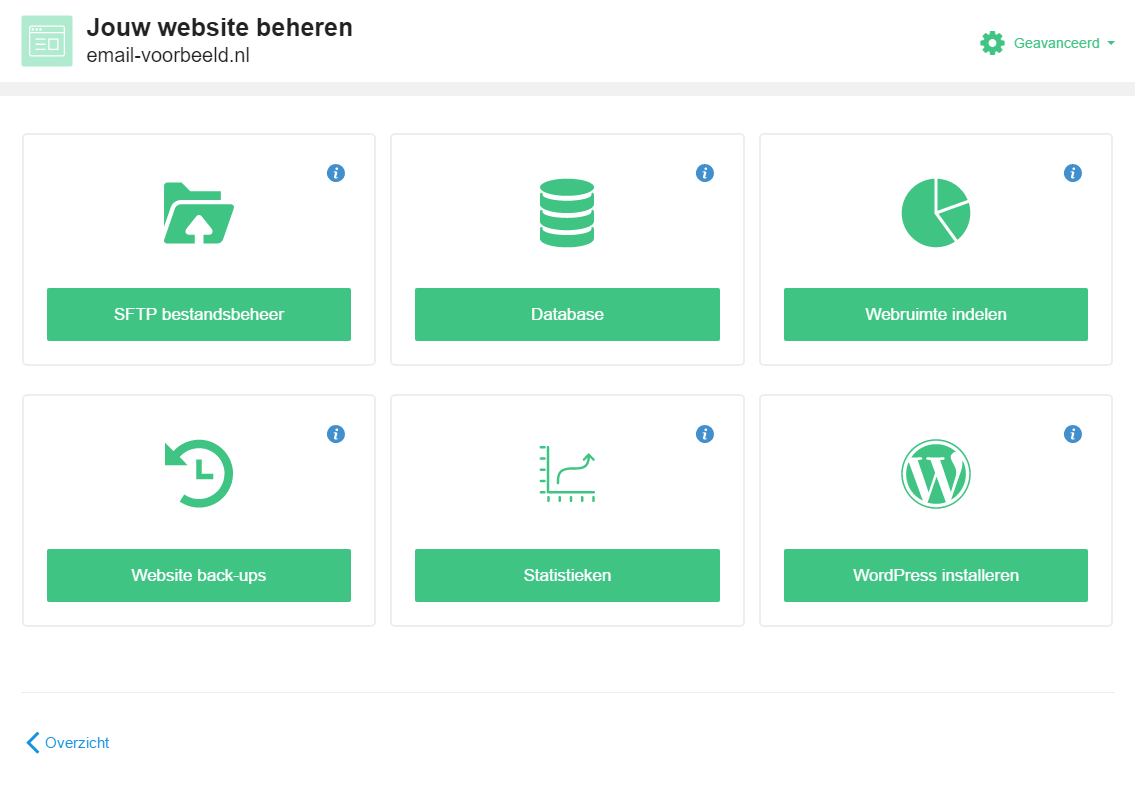Show info for Webruimte indelen card

coord(1073,173)
